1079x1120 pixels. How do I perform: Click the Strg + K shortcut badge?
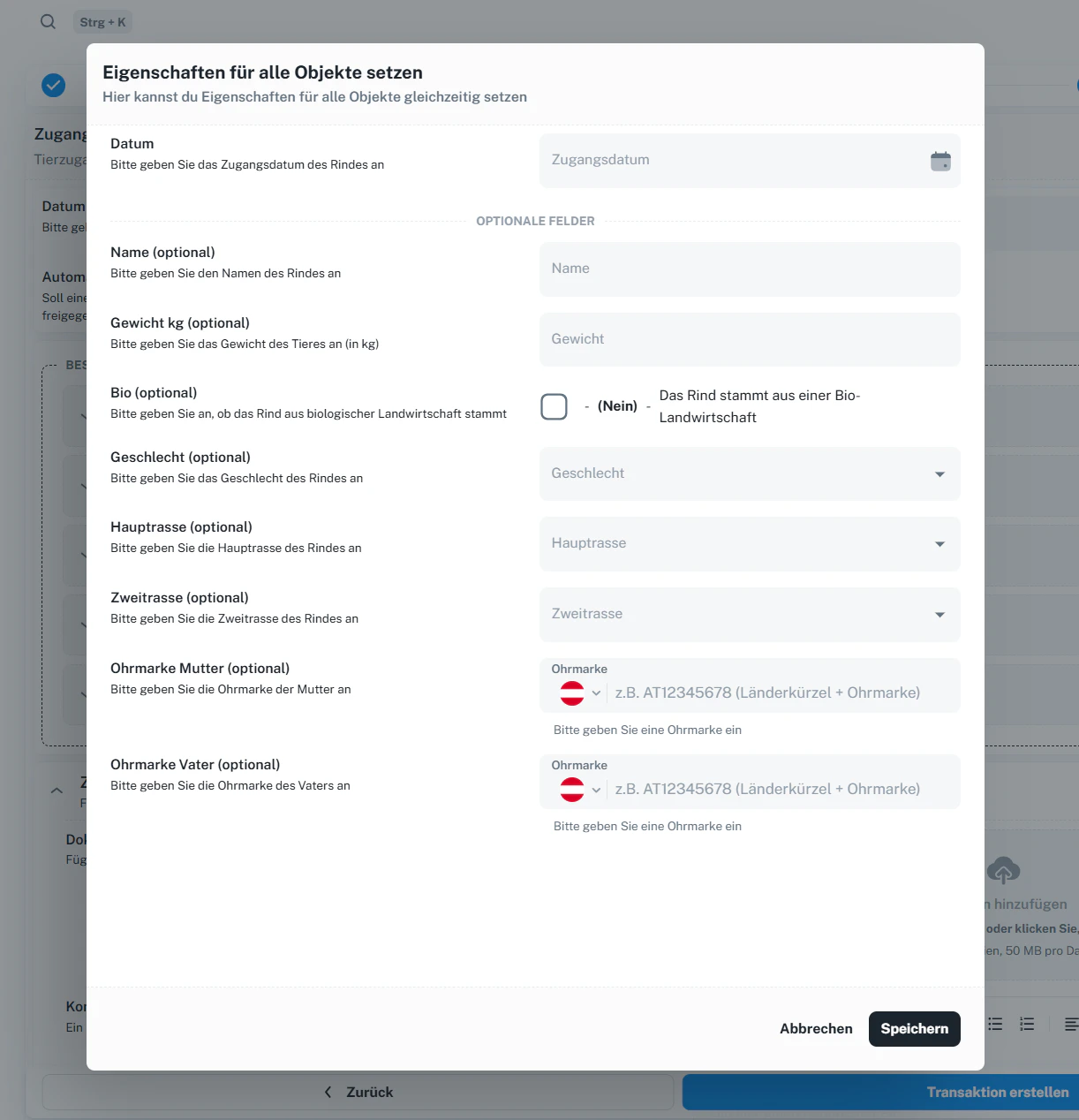[102, 22]
